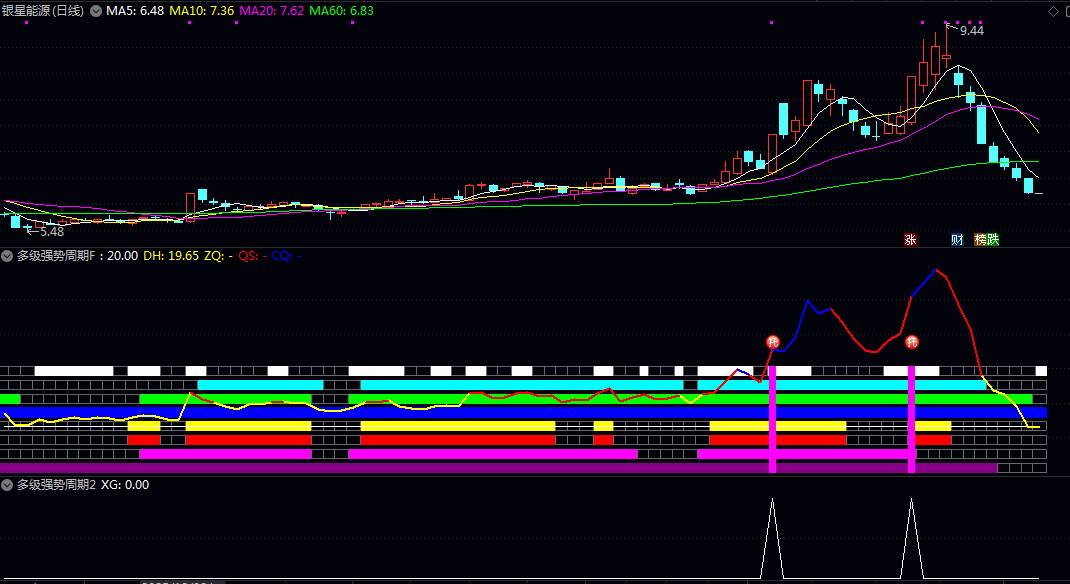The width and height of the screenshot is (1070, 584).
Task: Click the first red 托 signal marker
Action: point(773,342)
